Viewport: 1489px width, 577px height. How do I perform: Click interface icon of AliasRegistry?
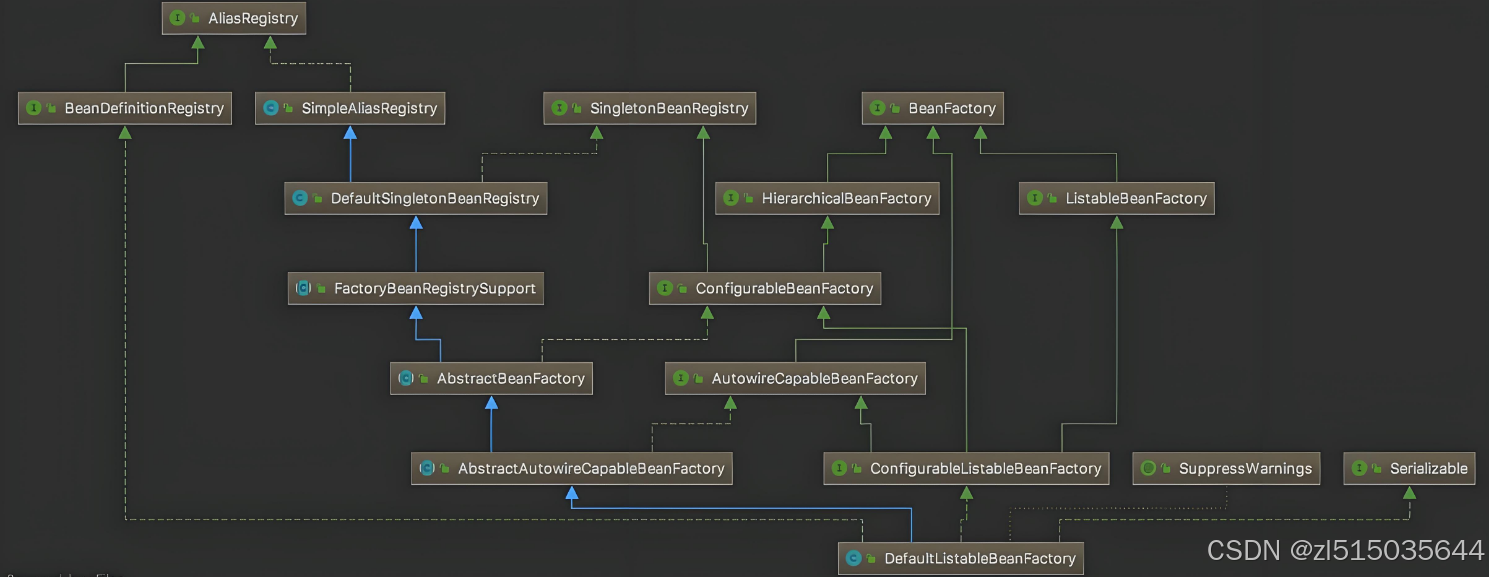pyautogui.click(x=178, y=18)
